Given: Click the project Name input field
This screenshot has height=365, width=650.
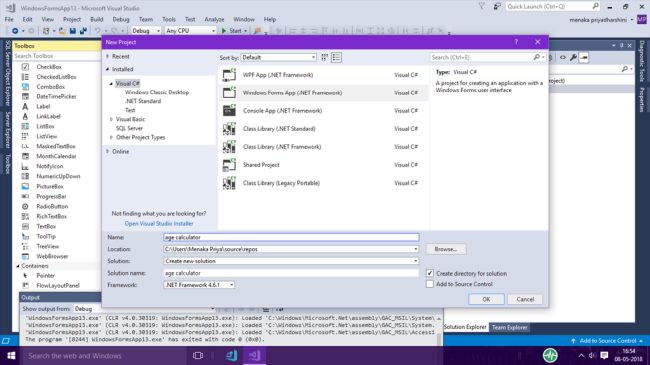Looking at the screenshot, I should point(291,237).
